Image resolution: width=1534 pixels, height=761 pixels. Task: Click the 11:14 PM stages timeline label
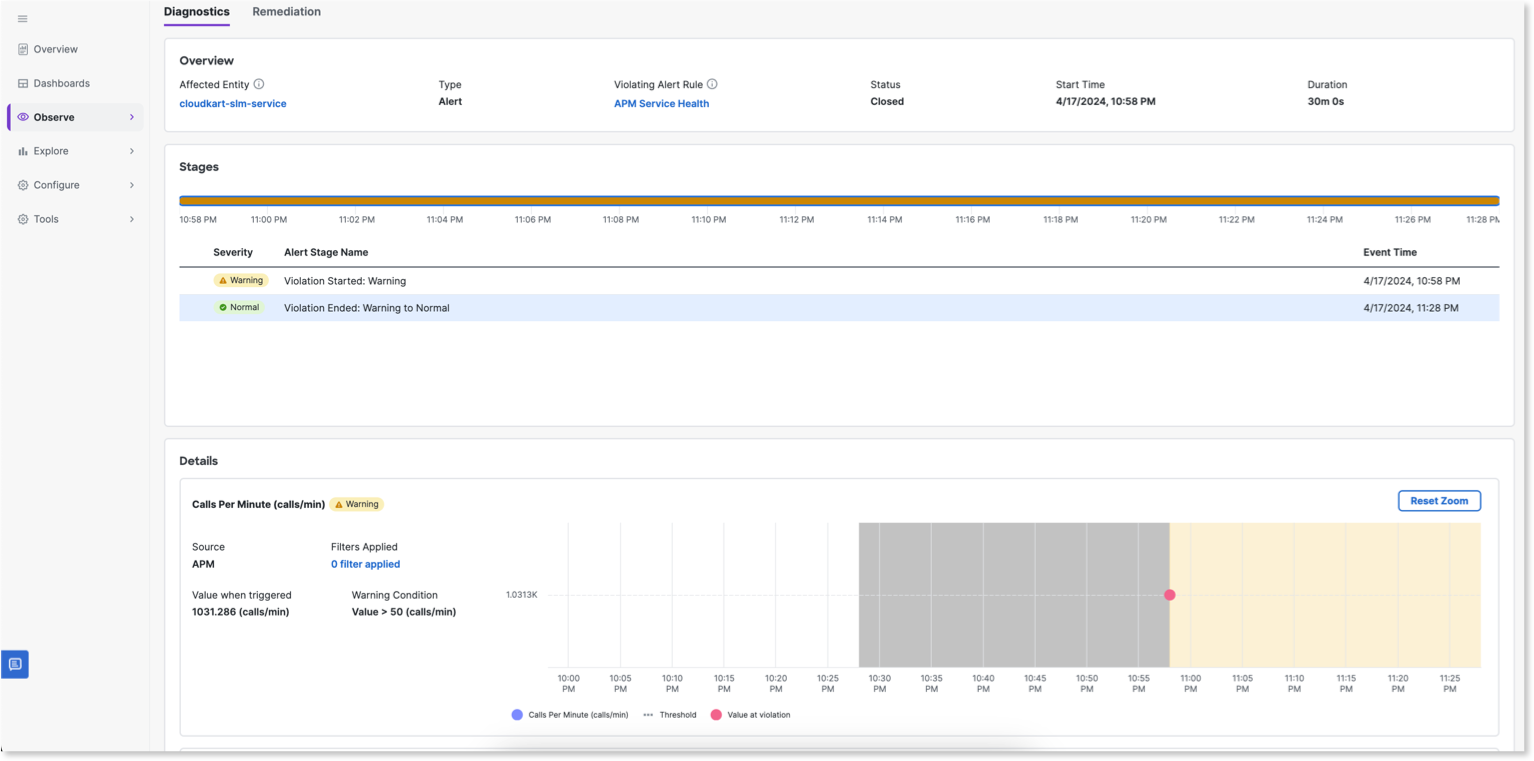click(884, 219)
